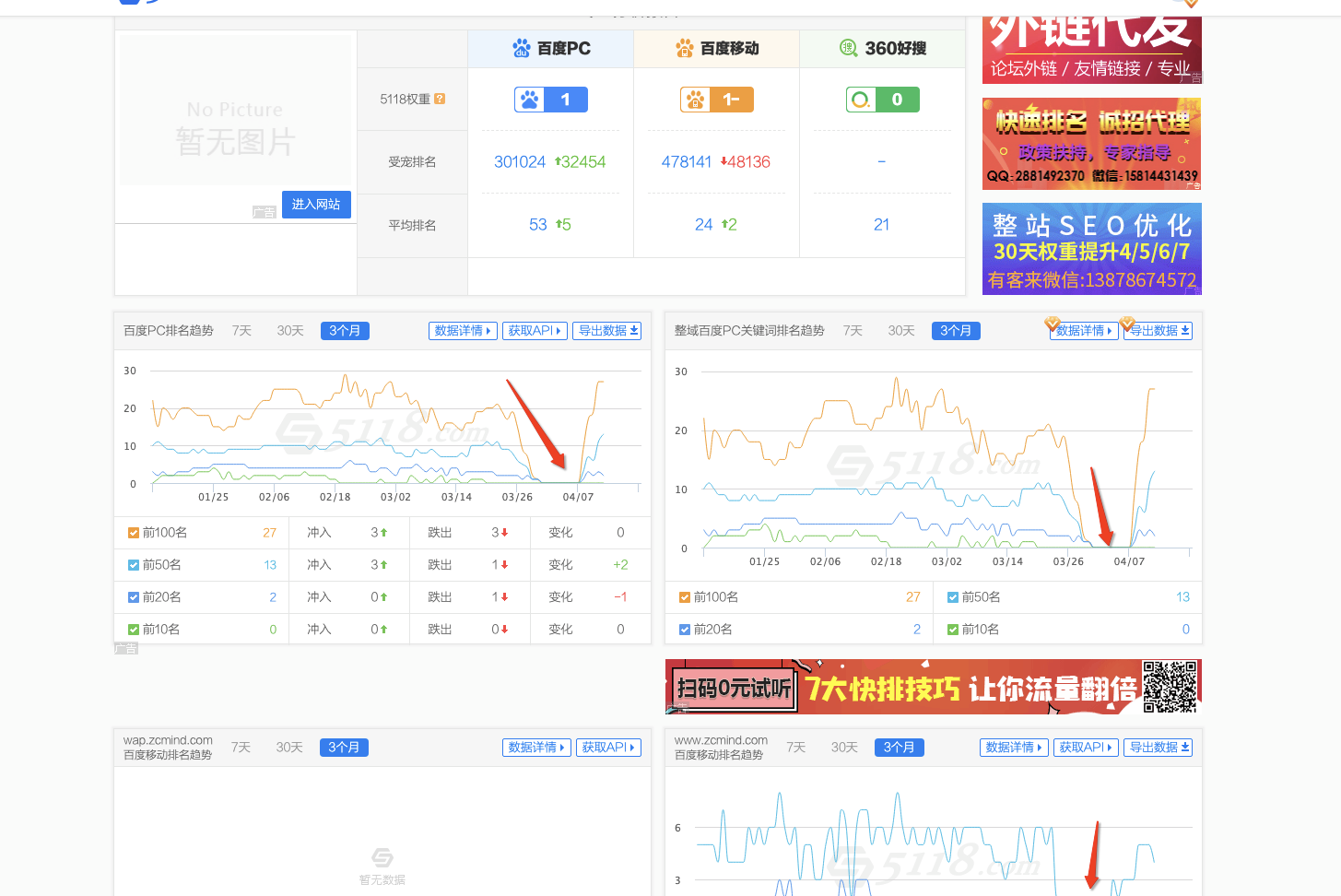Click 导出数据 in 整域百度PC关键词排名趋势 panel

1159,331
